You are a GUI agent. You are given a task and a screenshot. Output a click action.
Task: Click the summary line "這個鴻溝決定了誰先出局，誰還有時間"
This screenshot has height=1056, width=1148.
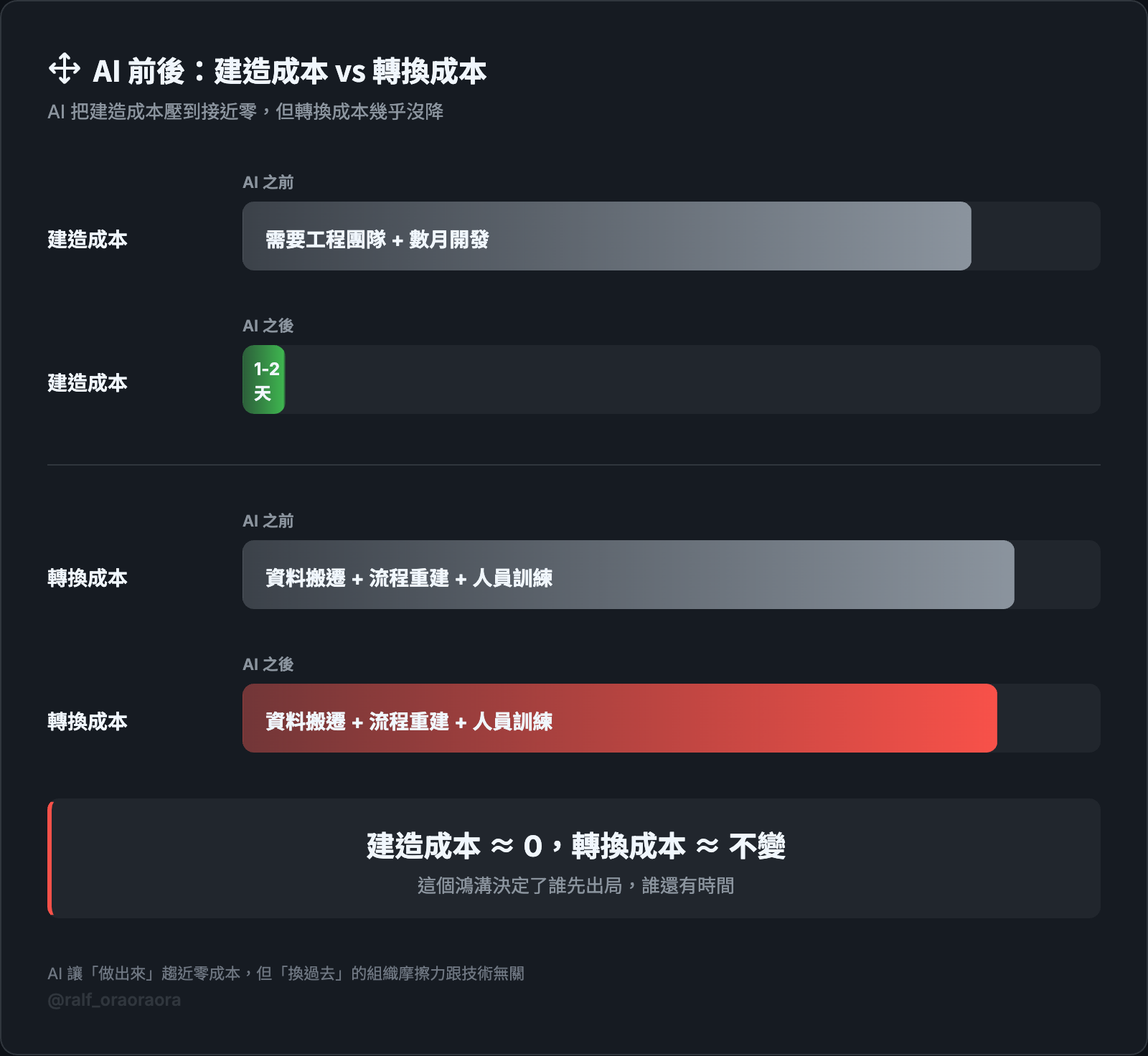click(x=575, y=886)
